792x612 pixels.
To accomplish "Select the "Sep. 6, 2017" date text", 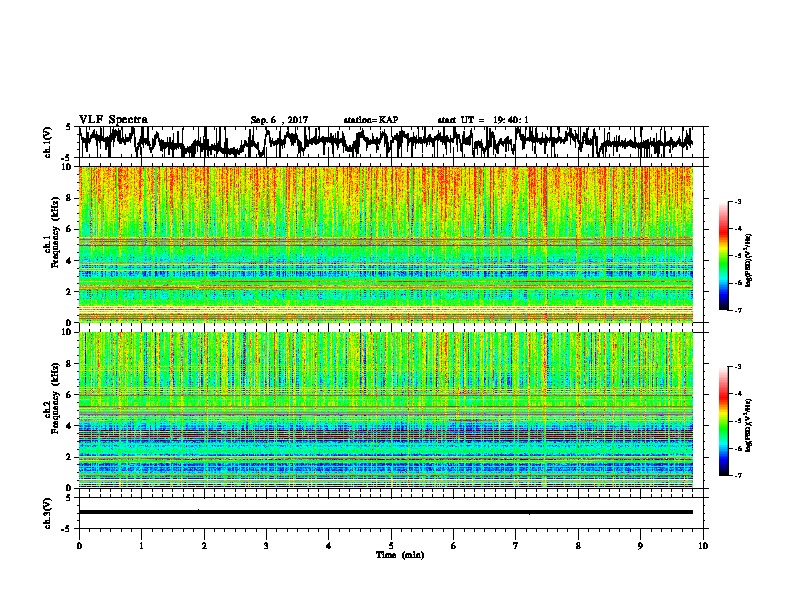I will pos(279,120).
